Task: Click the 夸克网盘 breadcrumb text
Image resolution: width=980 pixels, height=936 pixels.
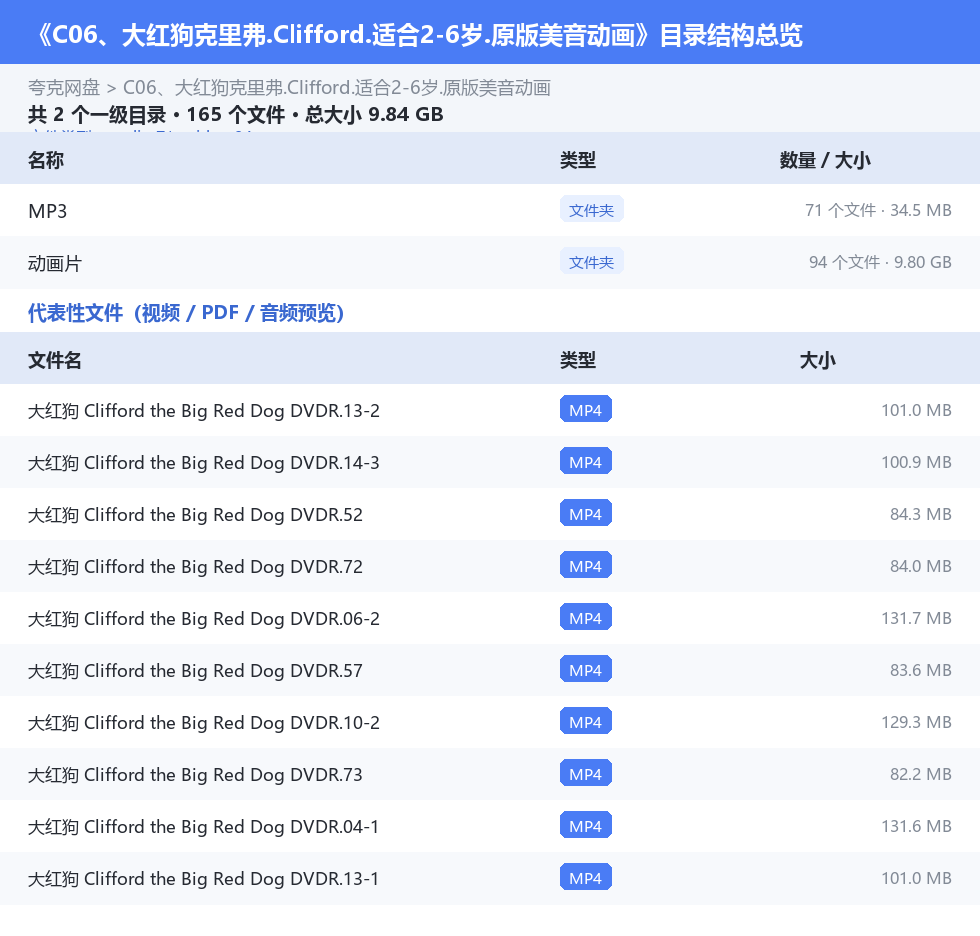Action: [x=64, y=87]
